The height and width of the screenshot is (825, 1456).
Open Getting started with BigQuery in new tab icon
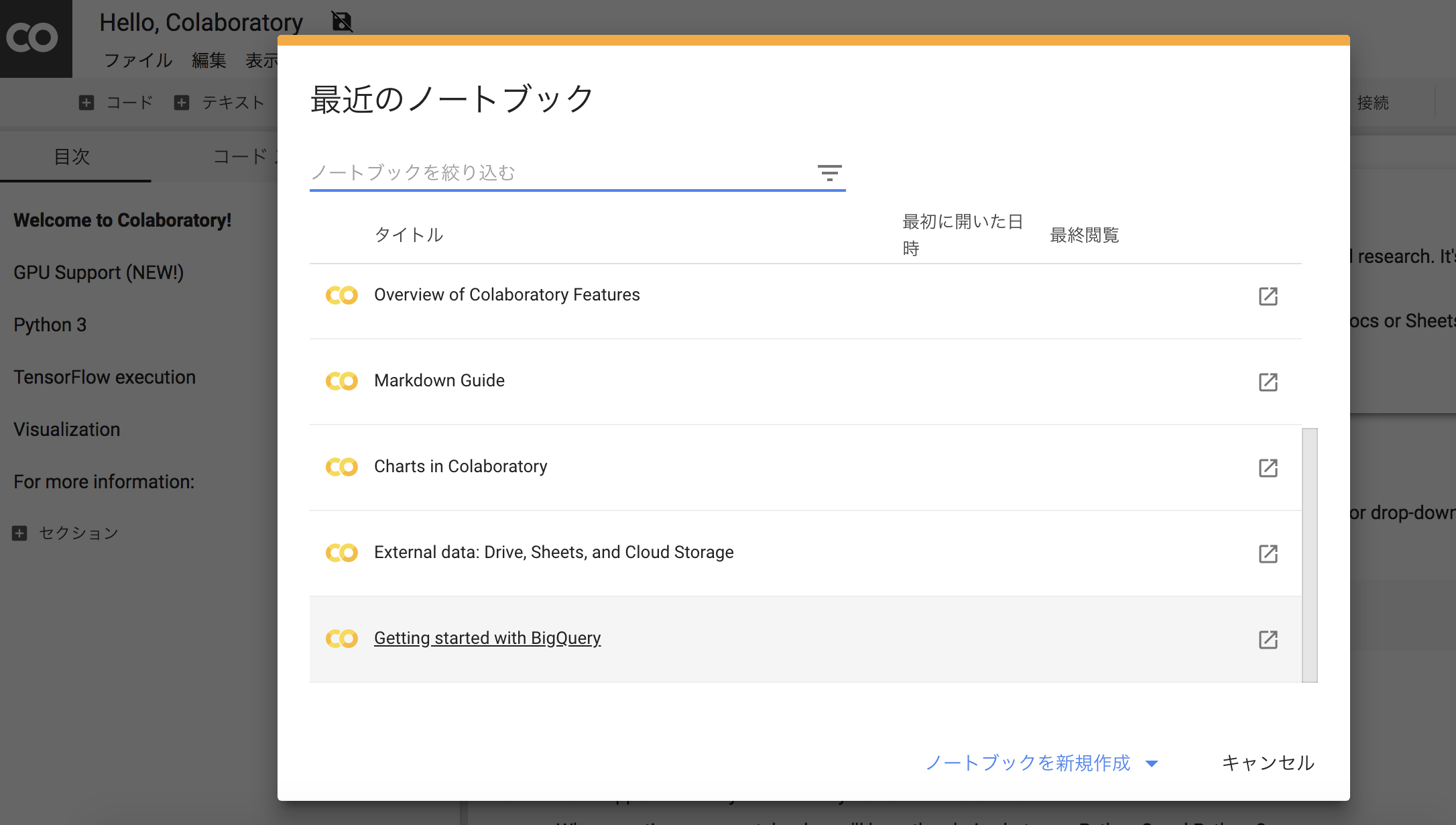coord(1268,639)
